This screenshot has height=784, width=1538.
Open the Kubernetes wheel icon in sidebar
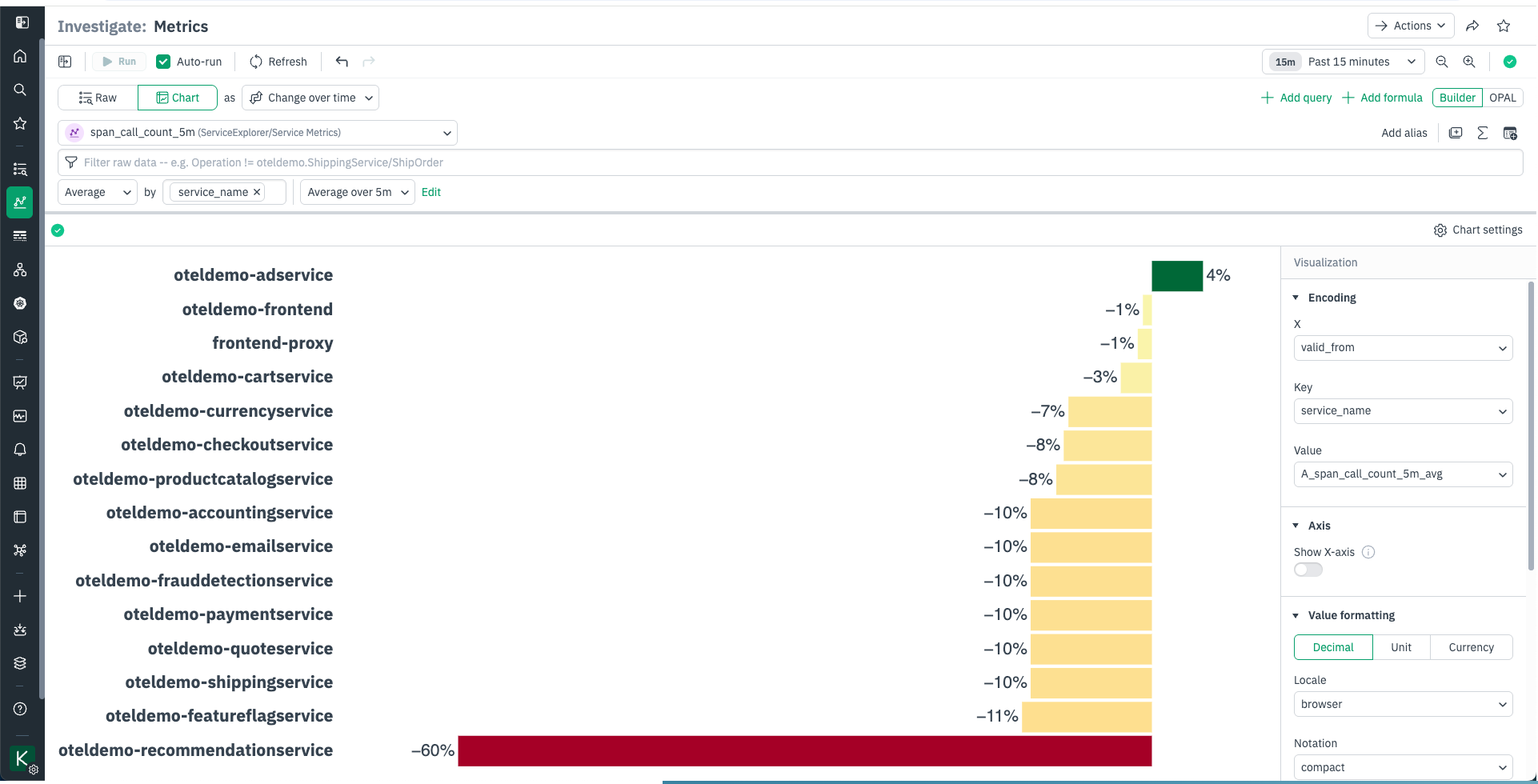coord(20,303)
